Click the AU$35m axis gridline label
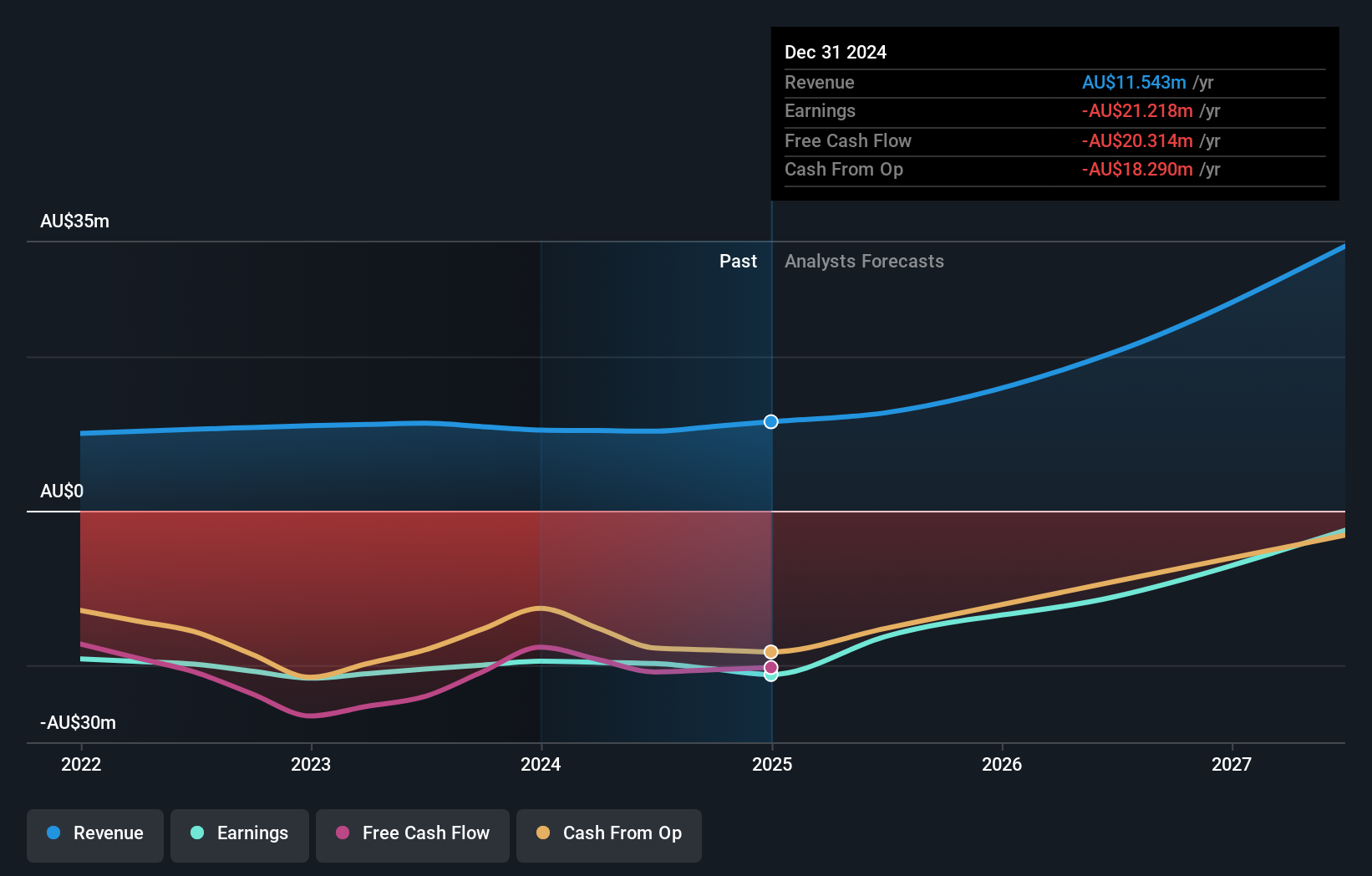 pyautogui.click(x=74, y=221)
